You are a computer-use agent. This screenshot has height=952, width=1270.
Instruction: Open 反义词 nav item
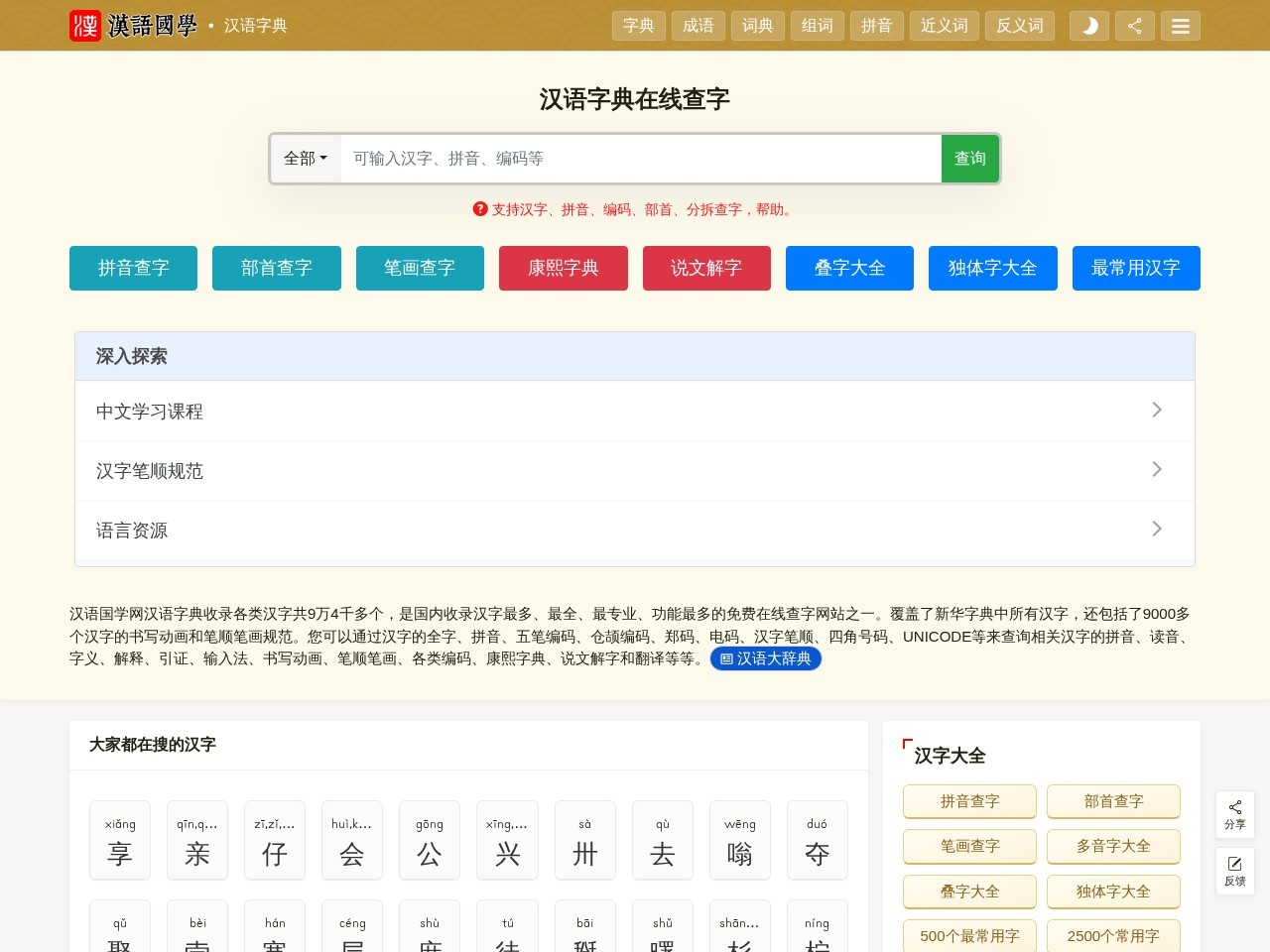point(1020,26)
